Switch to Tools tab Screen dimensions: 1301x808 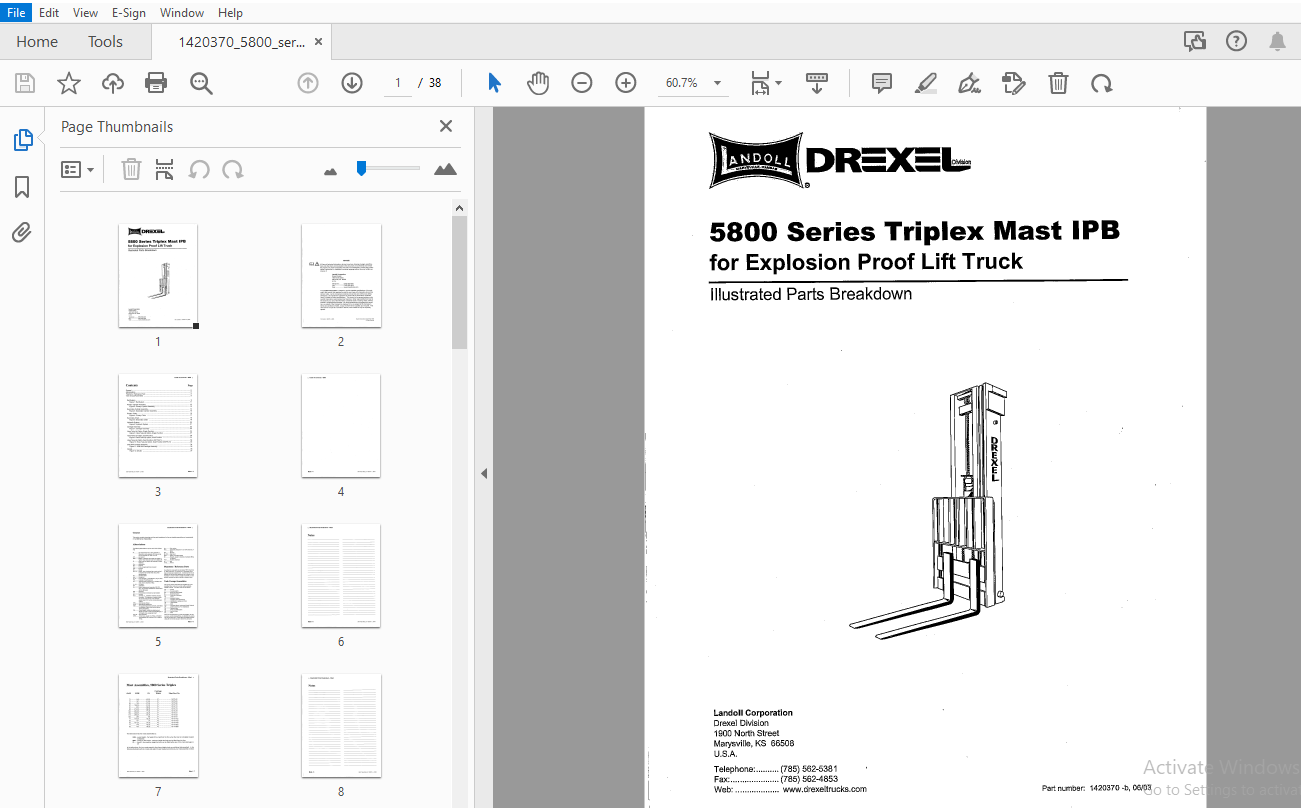coord(105,42)
